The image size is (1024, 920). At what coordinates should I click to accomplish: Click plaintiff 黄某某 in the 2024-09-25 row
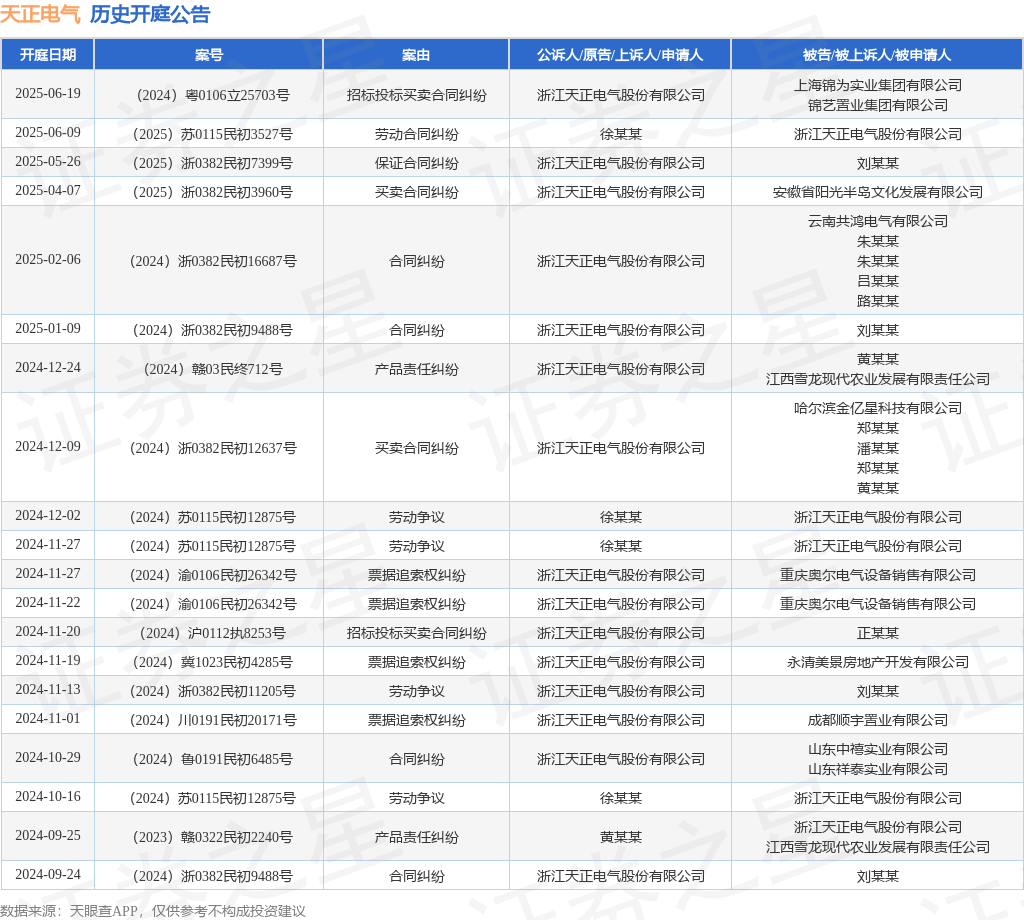point(620,838)
